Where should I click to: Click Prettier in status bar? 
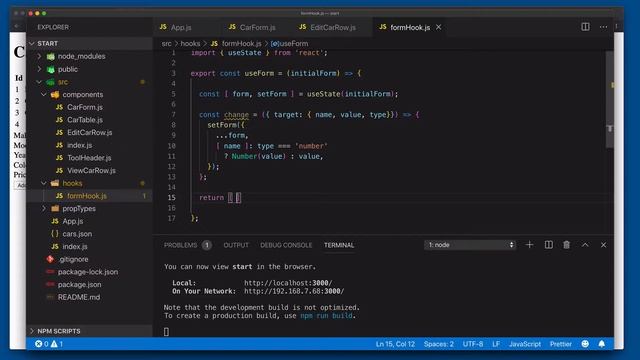560,344
